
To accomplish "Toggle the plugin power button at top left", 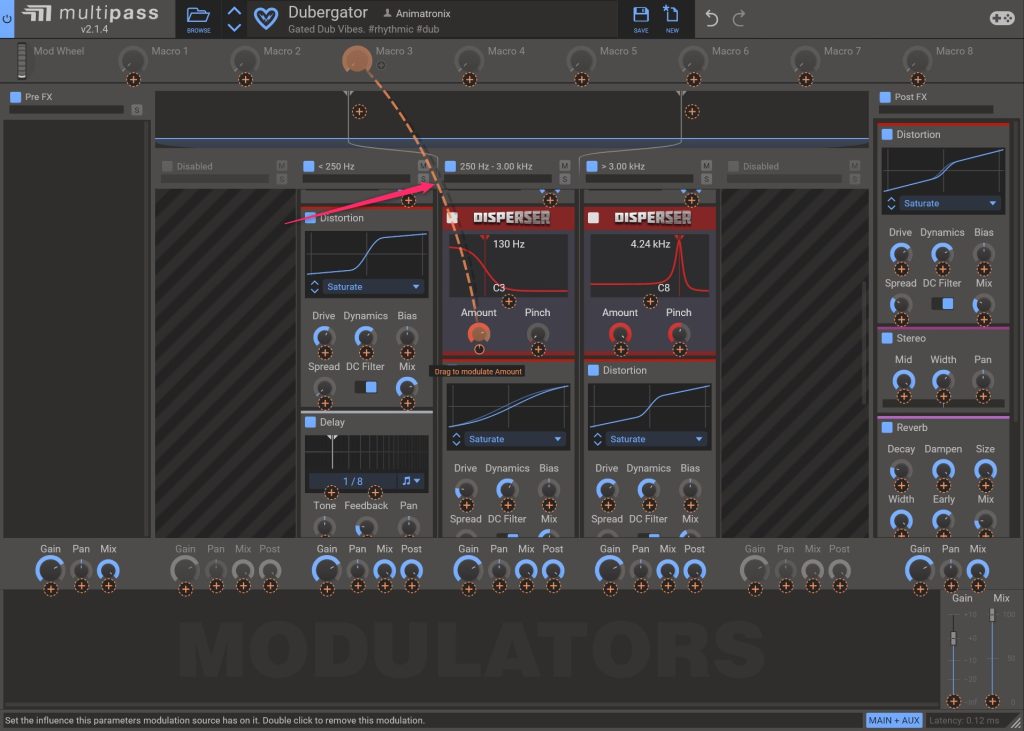I will coord(8,18).
